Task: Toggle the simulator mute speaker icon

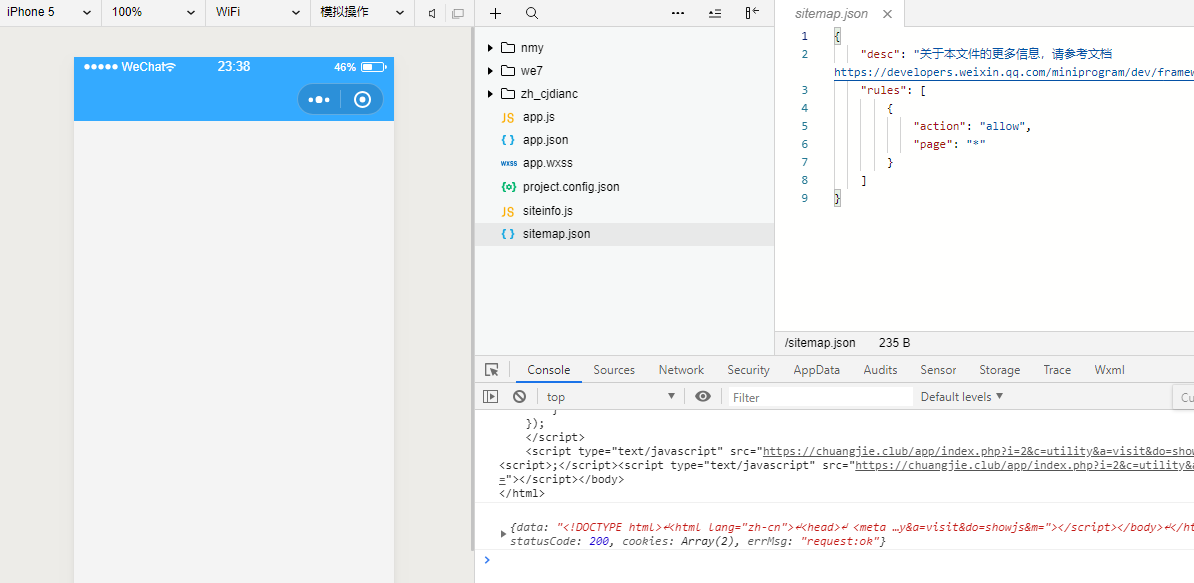Action: click(433, 14)
